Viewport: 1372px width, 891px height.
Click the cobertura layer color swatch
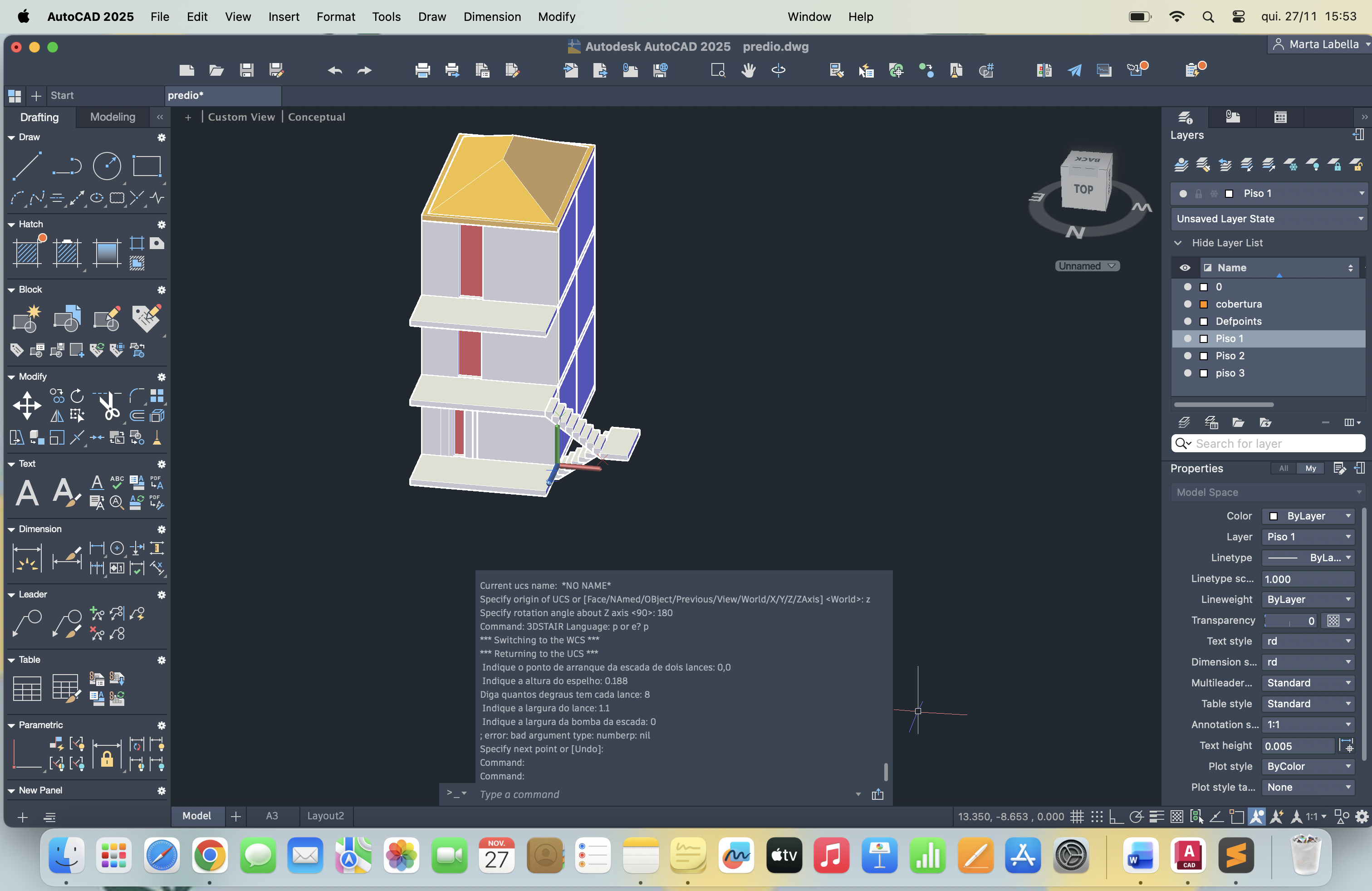coord(1203,304)
